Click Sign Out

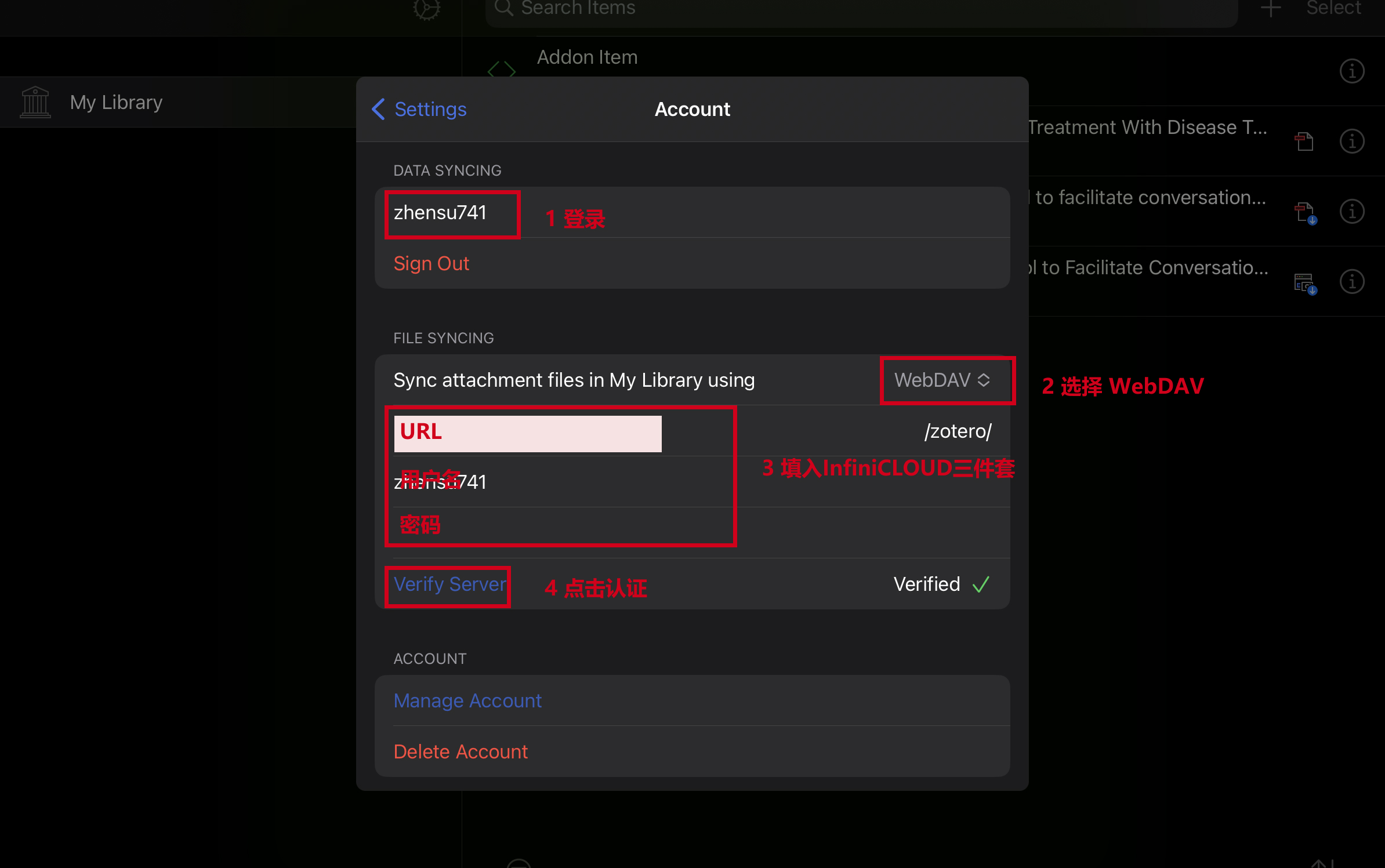pyautogui.click(x=431, y=264)
